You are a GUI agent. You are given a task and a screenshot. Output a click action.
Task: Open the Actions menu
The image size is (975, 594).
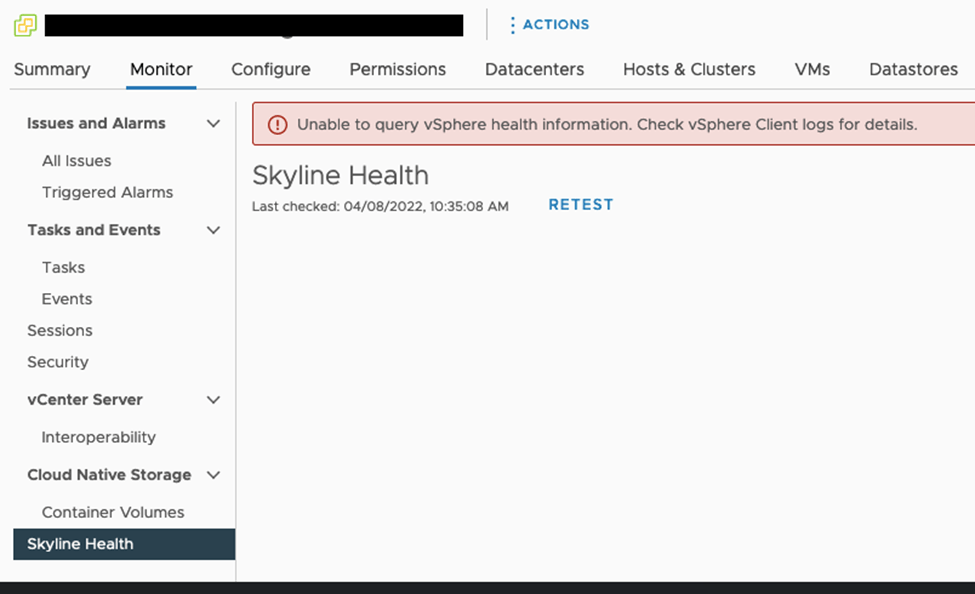(548, 25)
